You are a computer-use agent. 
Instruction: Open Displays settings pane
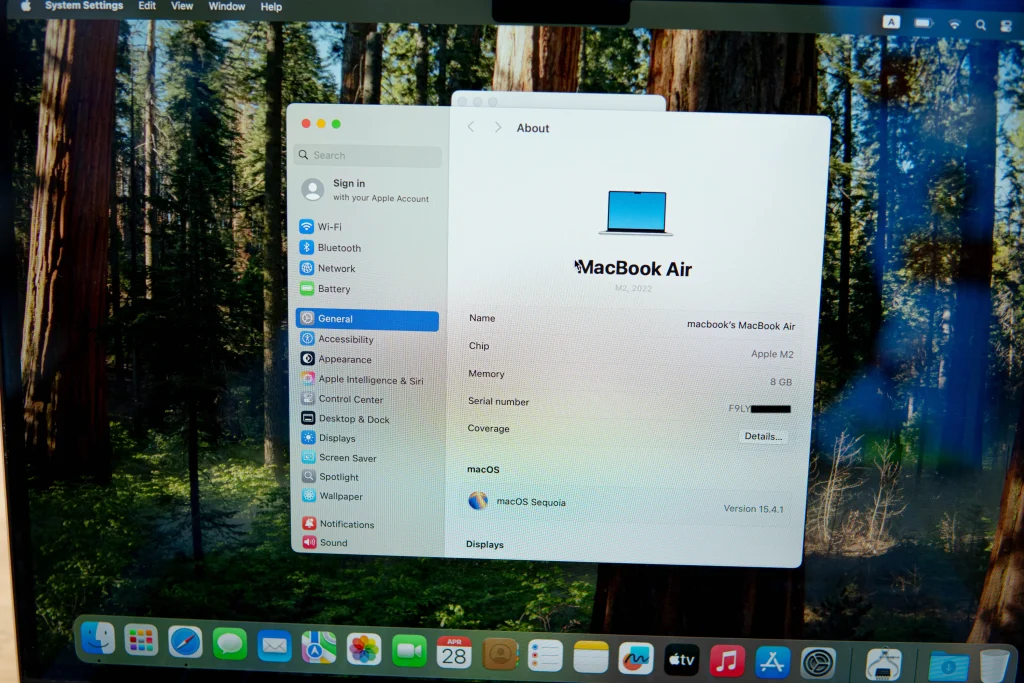(337, 438)
